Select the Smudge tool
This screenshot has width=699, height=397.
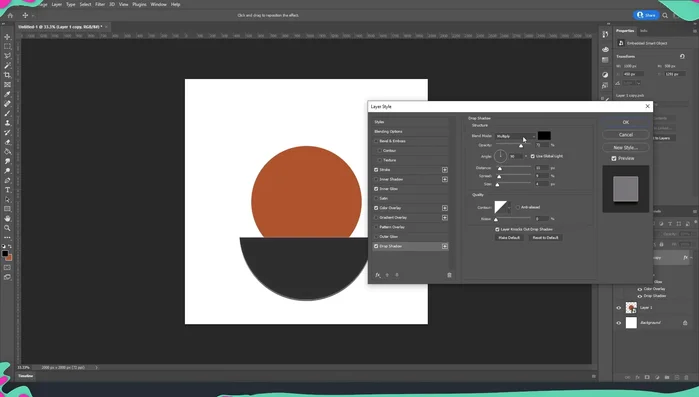[7, 161]
